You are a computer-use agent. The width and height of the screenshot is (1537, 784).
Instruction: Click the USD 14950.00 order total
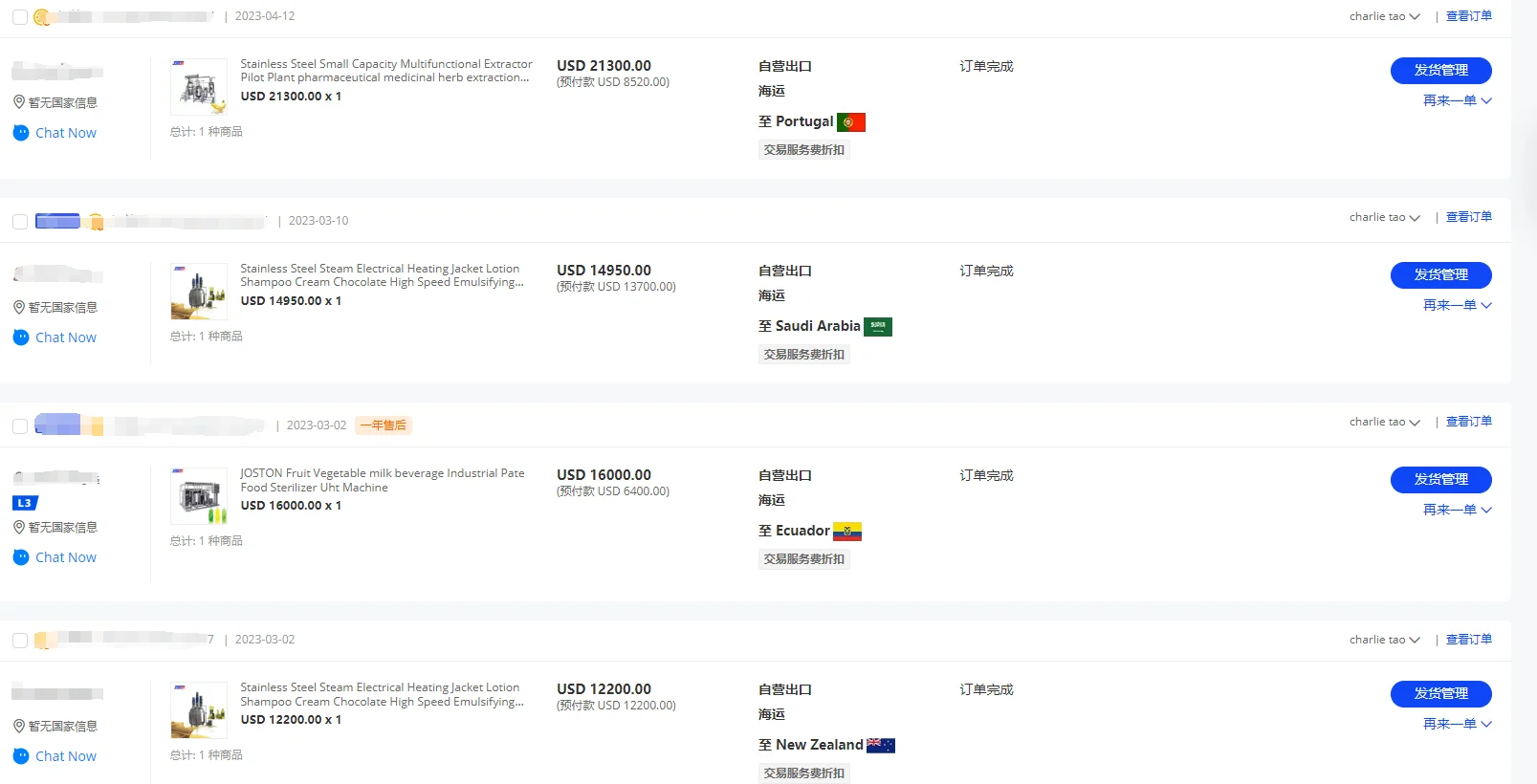pyautogui.click(x=604, y=271)
